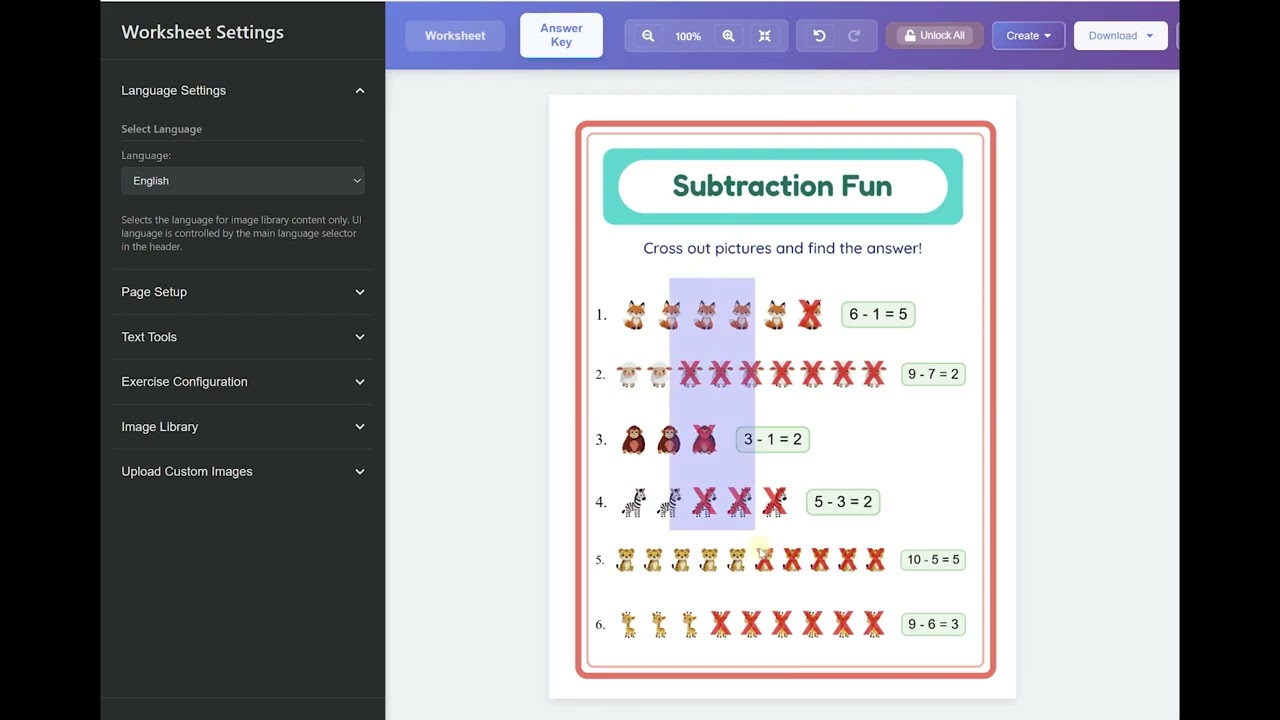The image size is (1280, 720).
Task: Click the crossed-out fox in row 1
Action: [x=810, y=315]
